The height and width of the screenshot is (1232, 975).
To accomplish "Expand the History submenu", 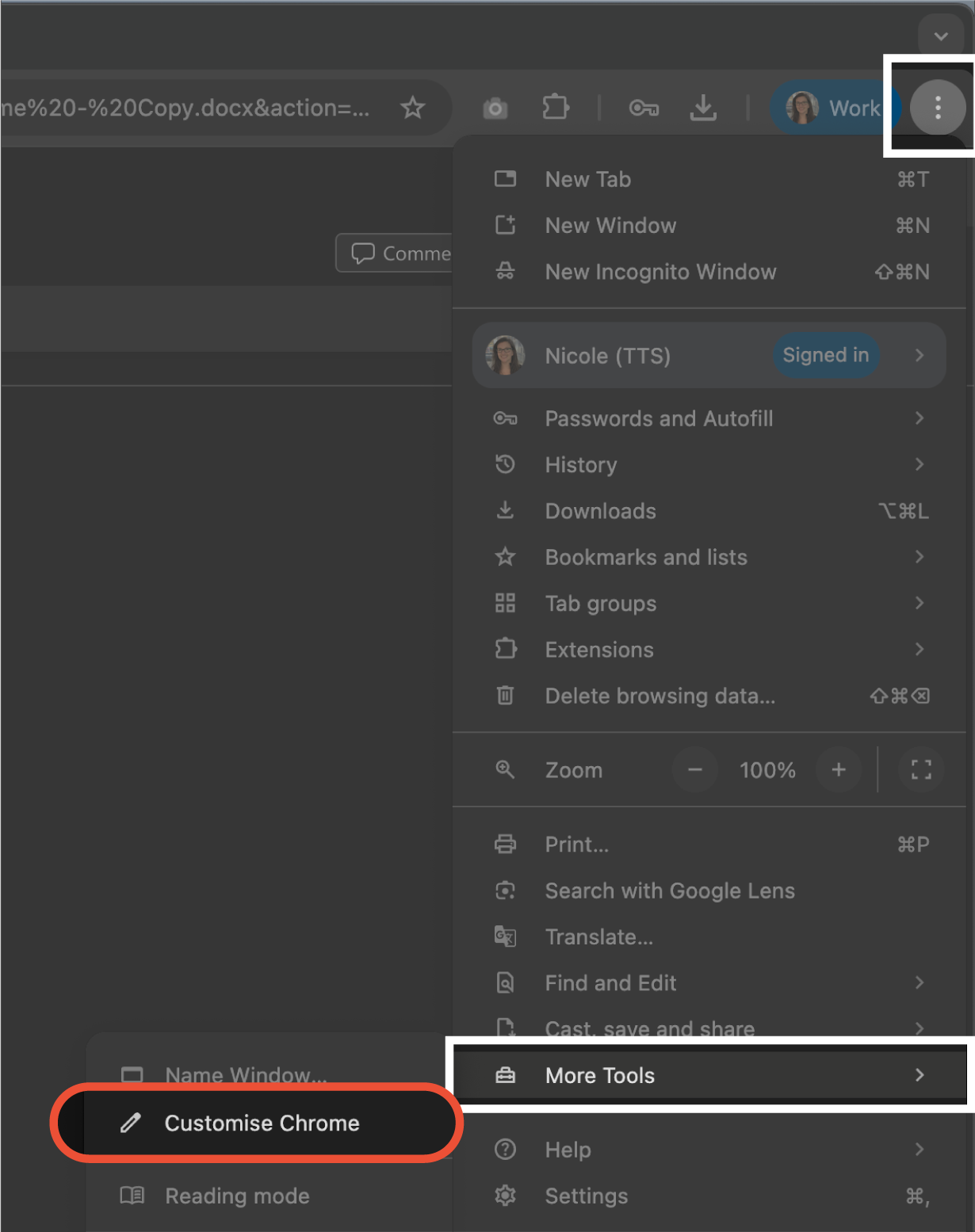I will coord(709,464).
